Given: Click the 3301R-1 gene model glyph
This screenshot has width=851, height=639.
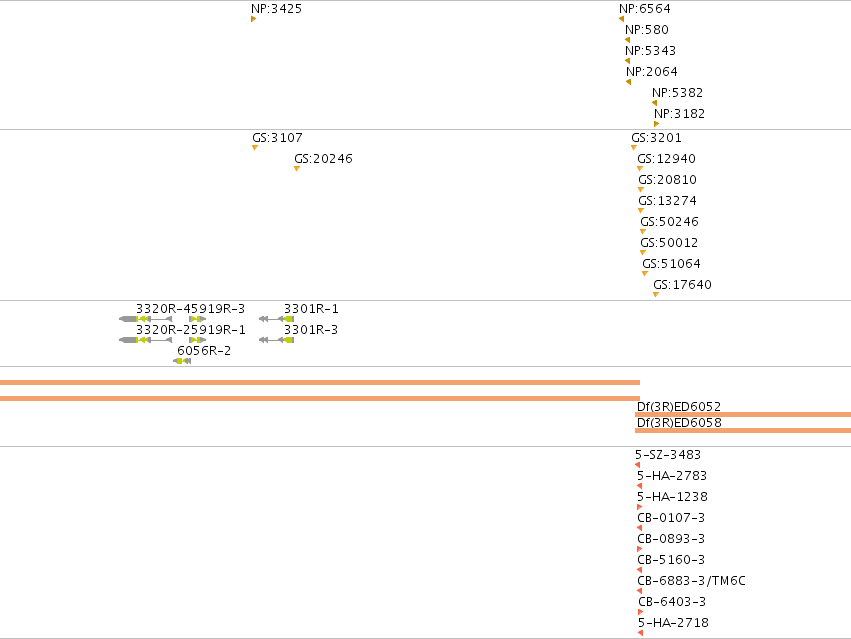Looking at the screenshot, I should pyautogui.click(x=276, y=319).
